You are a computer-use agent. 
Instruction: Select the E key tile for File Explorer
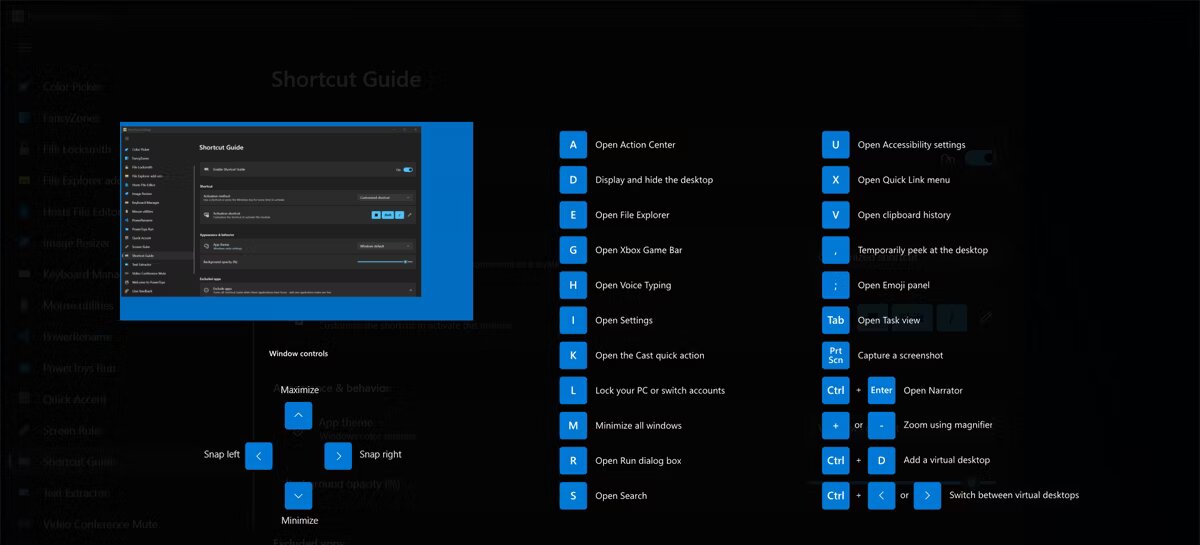(x=573, y=215)
